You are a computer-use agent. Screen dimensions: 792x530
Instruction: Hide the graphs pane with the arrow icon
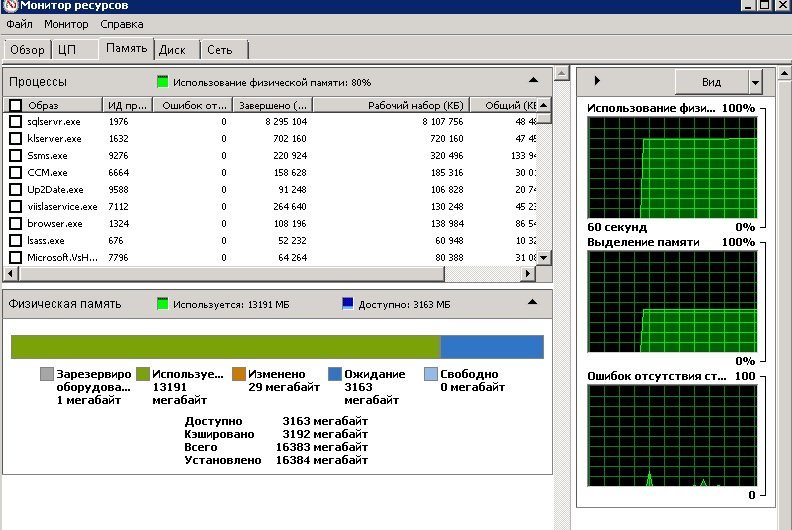point(597,81)
